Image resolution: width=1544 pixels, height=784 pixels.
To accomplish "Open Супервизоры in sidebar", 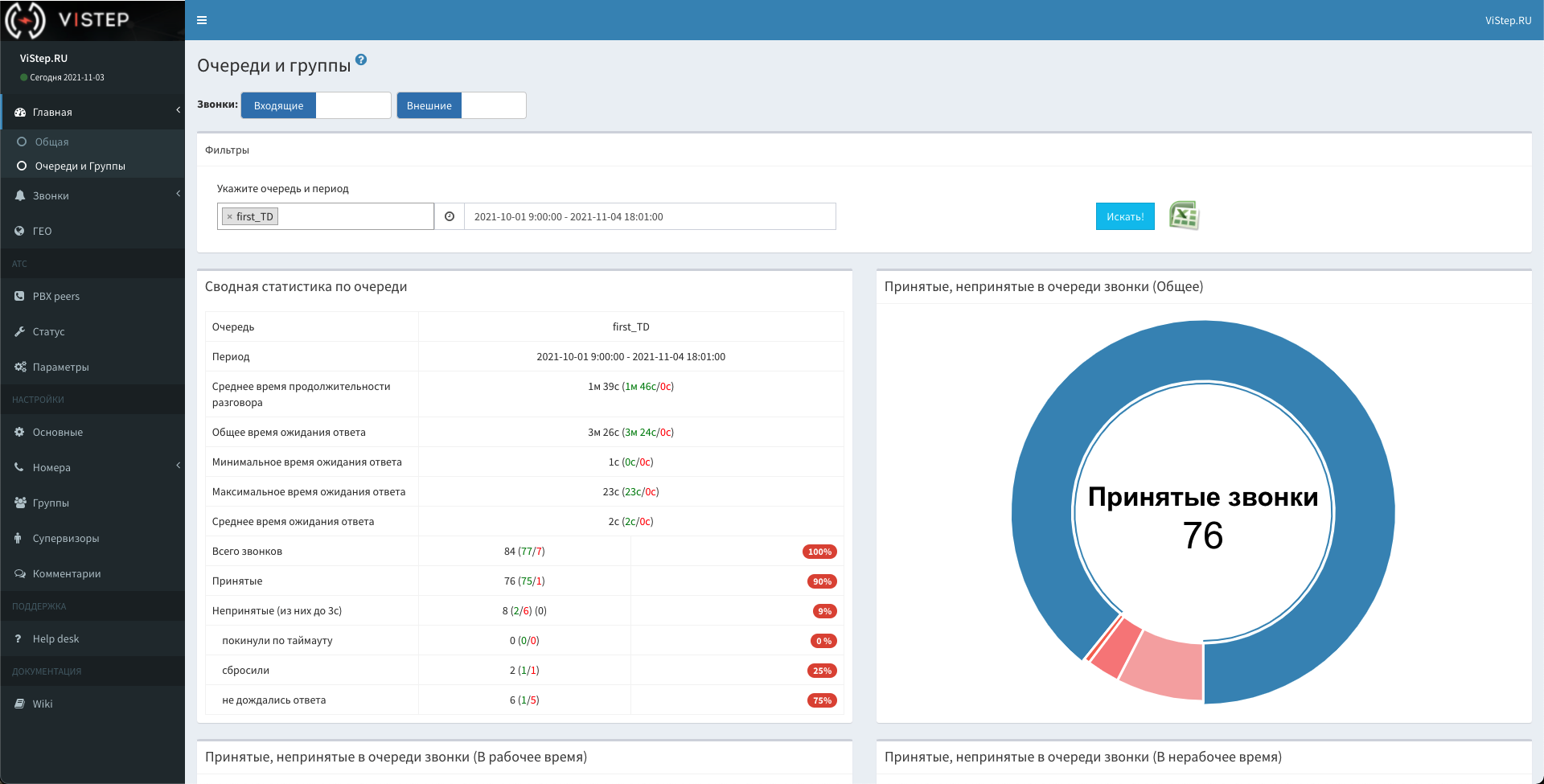I will (65, 538).
